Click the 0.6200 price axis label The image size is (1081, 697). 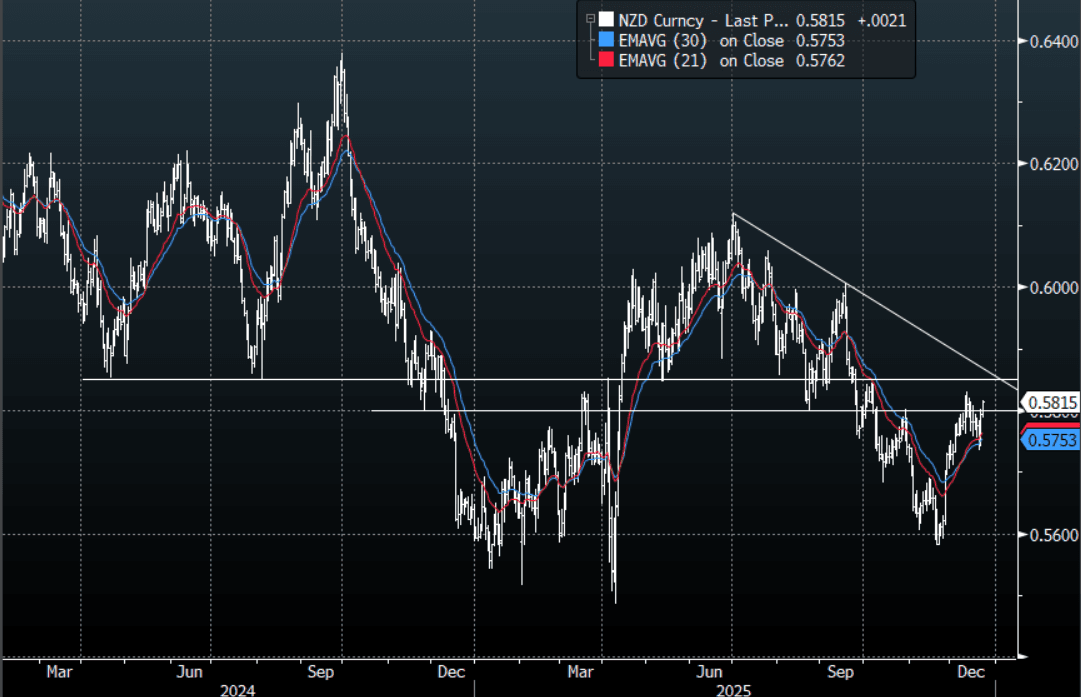[x=1053, y=164]
